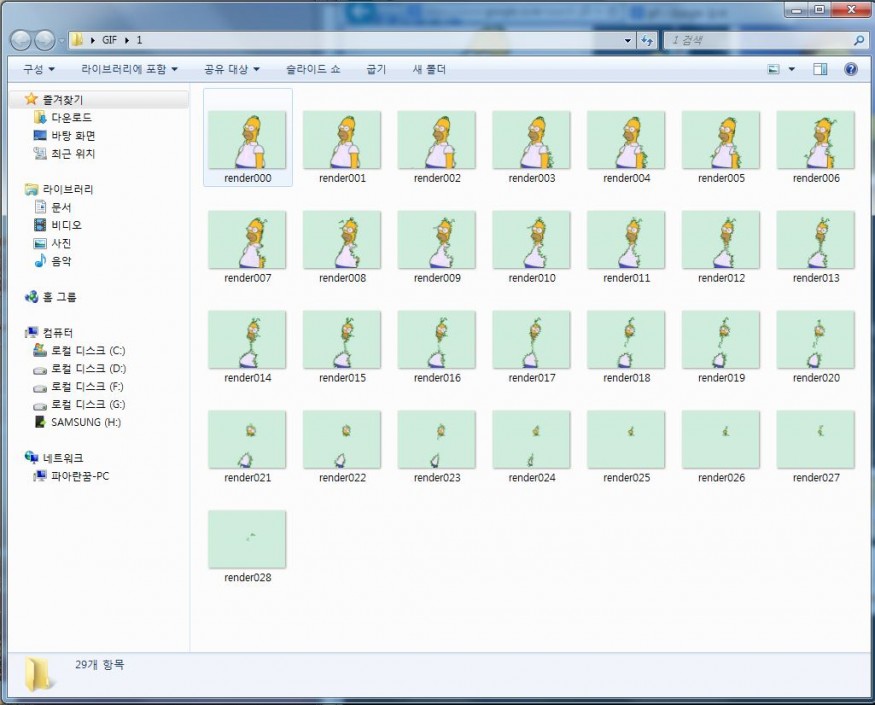Select the render028 thumbnail
875x705 pixels.
tap(247, 539)
